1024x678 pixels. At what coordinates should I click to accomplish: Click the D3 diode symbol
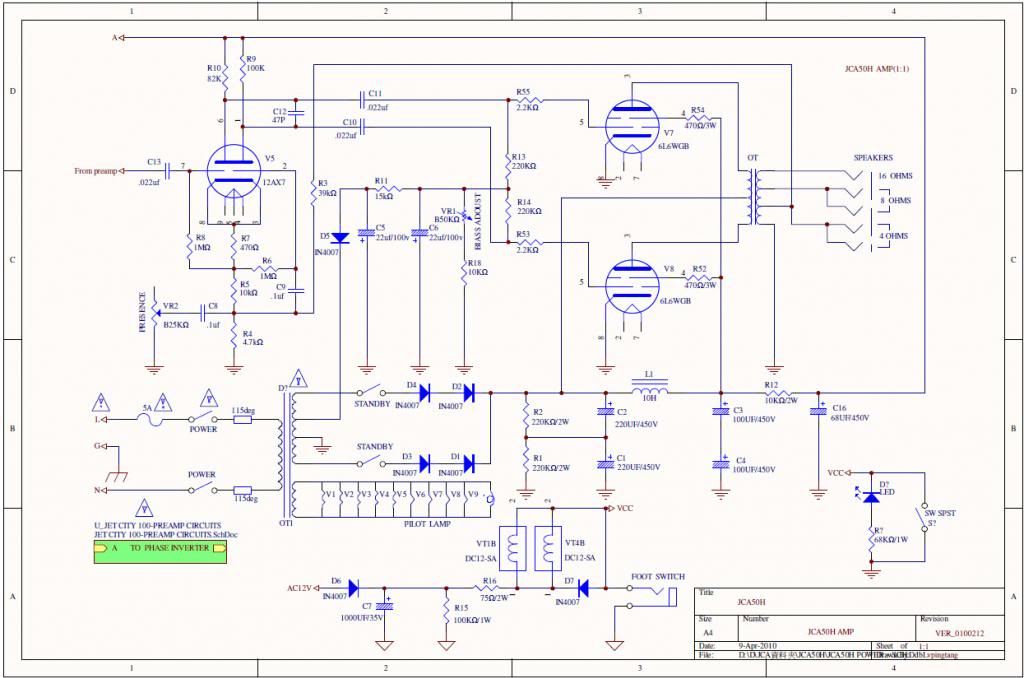(x=424, y=464)
